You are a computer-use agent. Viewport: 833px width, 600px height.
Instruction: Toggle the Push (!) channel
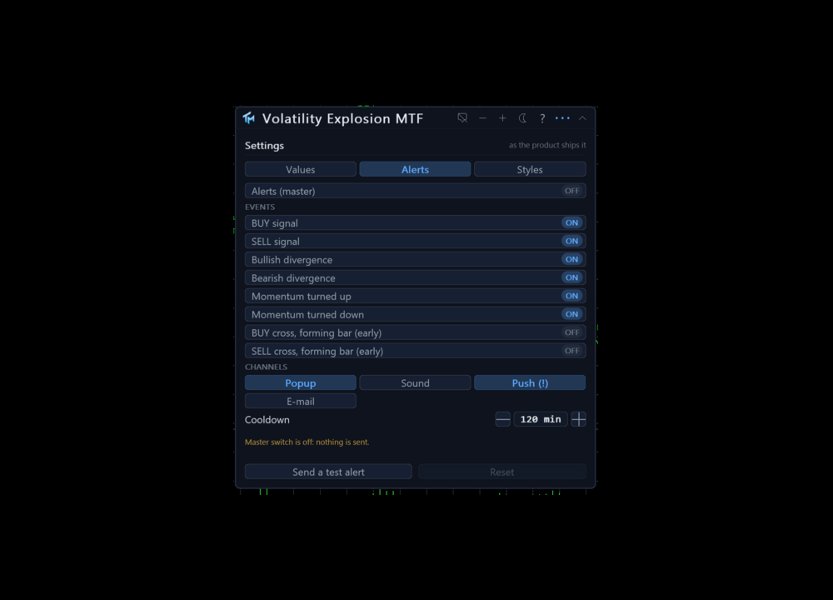(530, 383)
